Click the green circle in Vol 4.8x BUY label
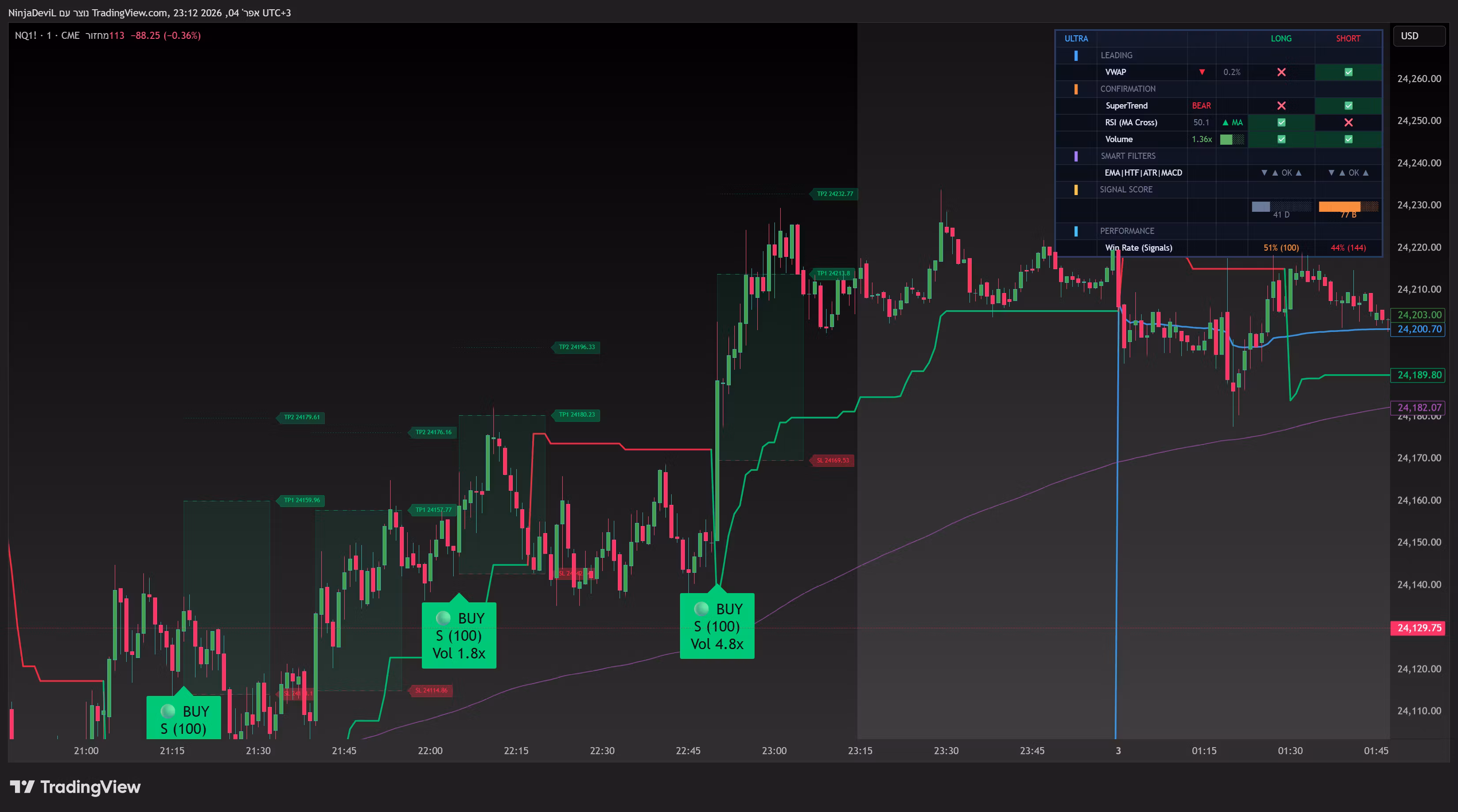Image resolution: width=1458 pixels, height=812 pixels. (x=701, y=609)
